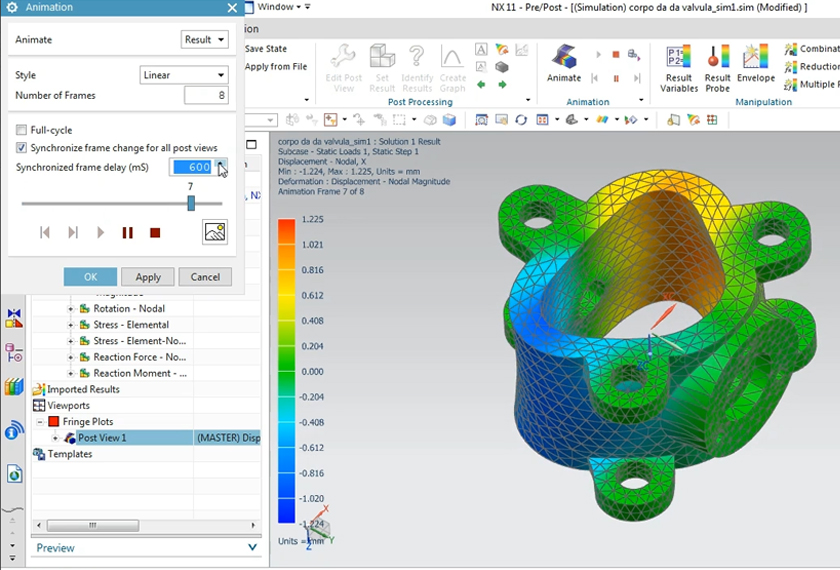Click the Result Probe icon
The image size is (840, 570).
tap(717, 64)
